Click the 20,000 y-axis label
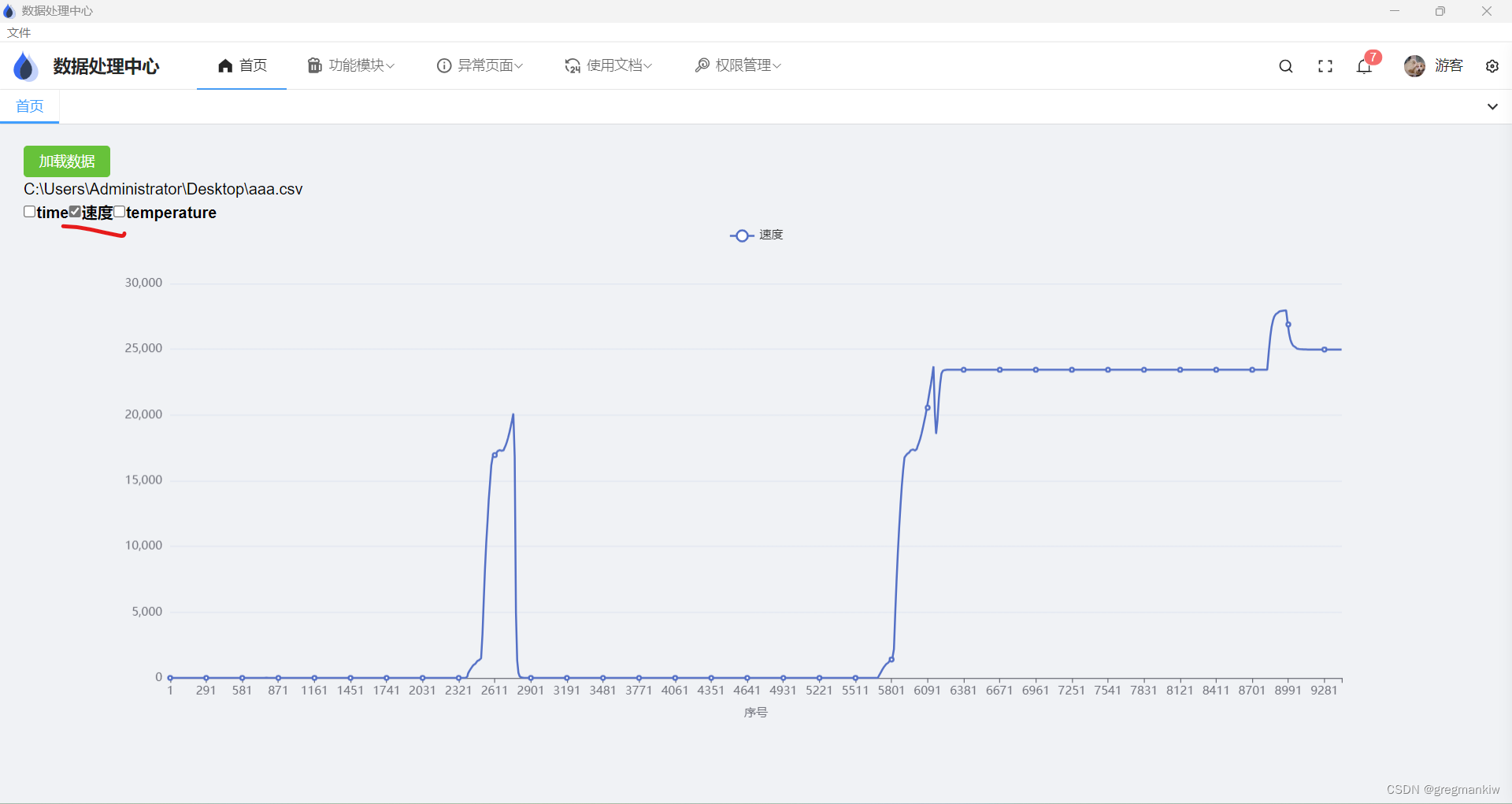This screenshot has height=804, width=1512. [x=143, y=414]
